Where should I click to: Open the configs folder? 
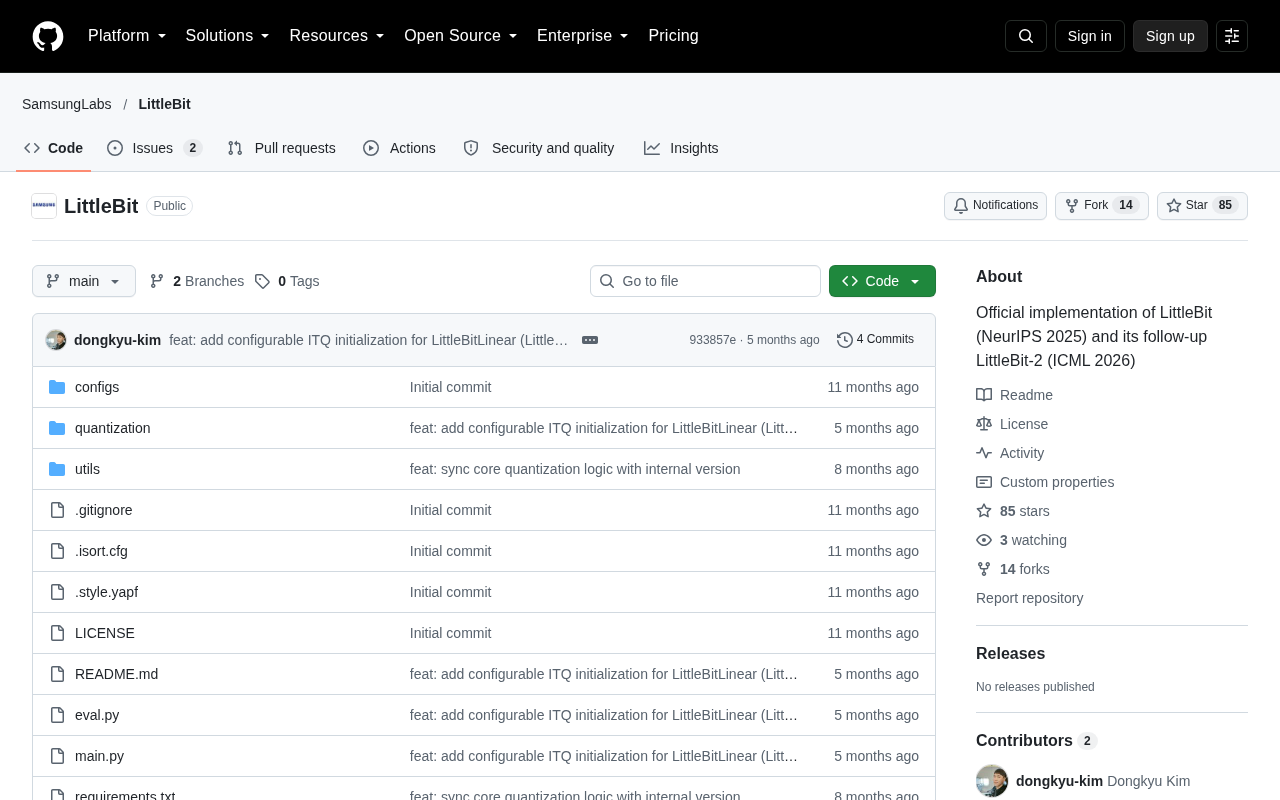coord(97,387)
